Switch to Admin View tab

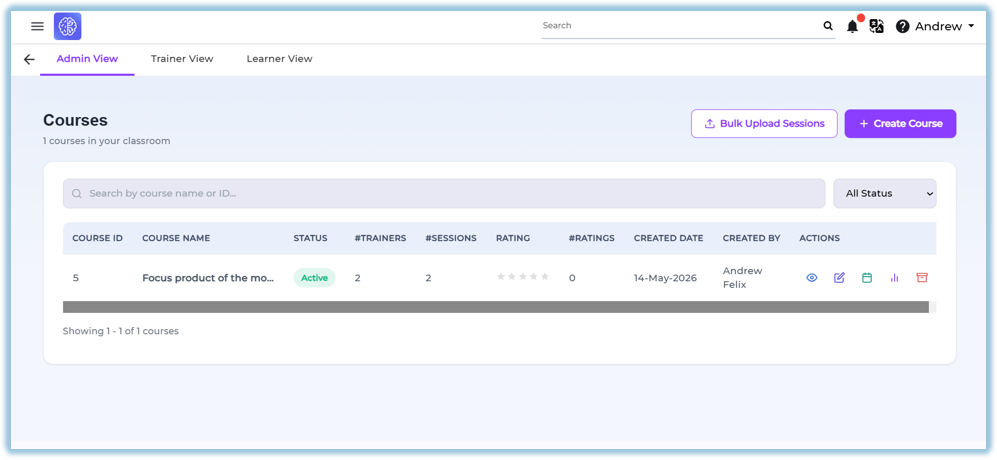[x=87, y=59]
